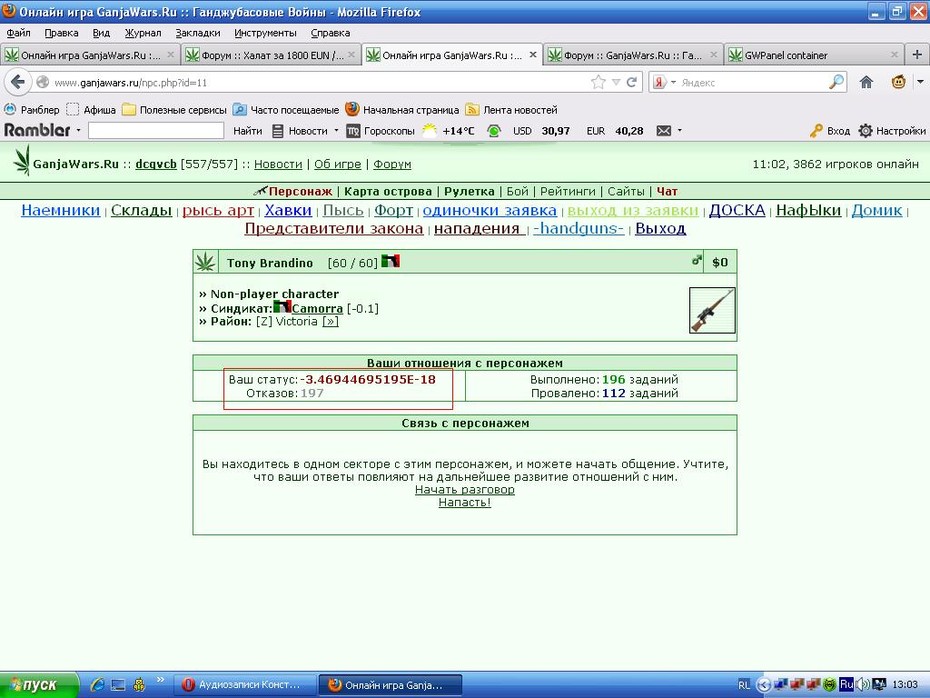
Task: Expand the Rambler logo dropdown arrow
Action: coord(78,130)
